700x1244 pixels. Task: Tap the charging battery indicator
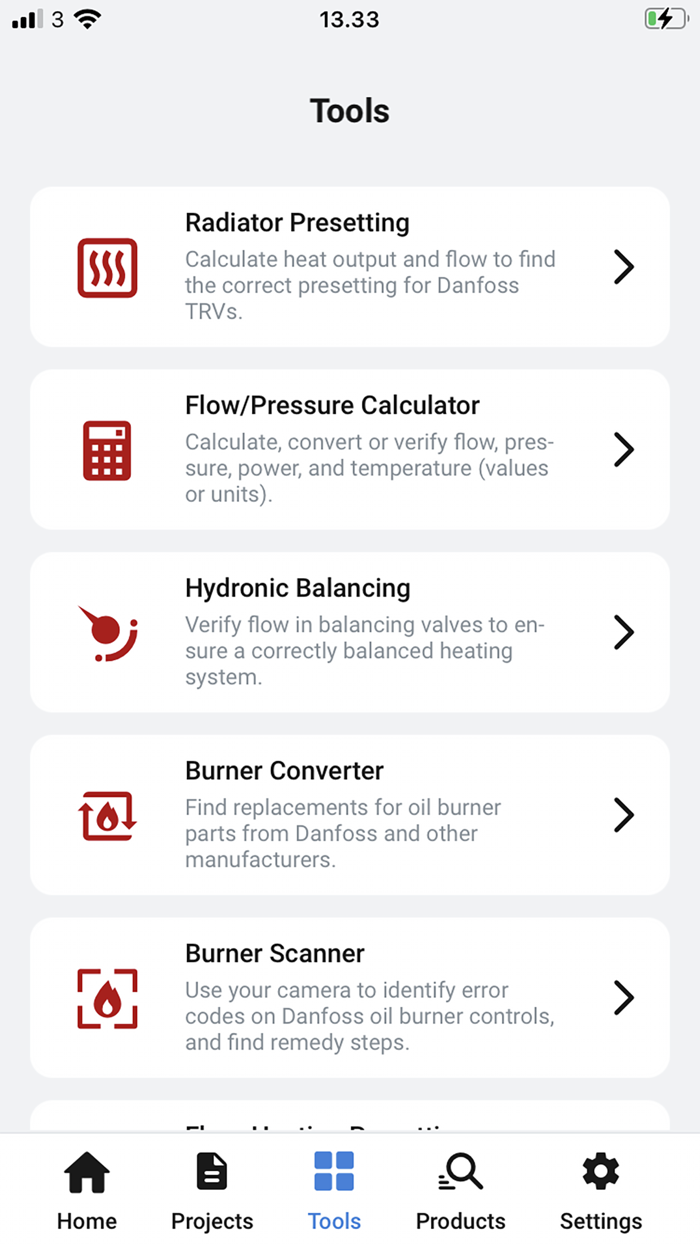coord(665,18)
